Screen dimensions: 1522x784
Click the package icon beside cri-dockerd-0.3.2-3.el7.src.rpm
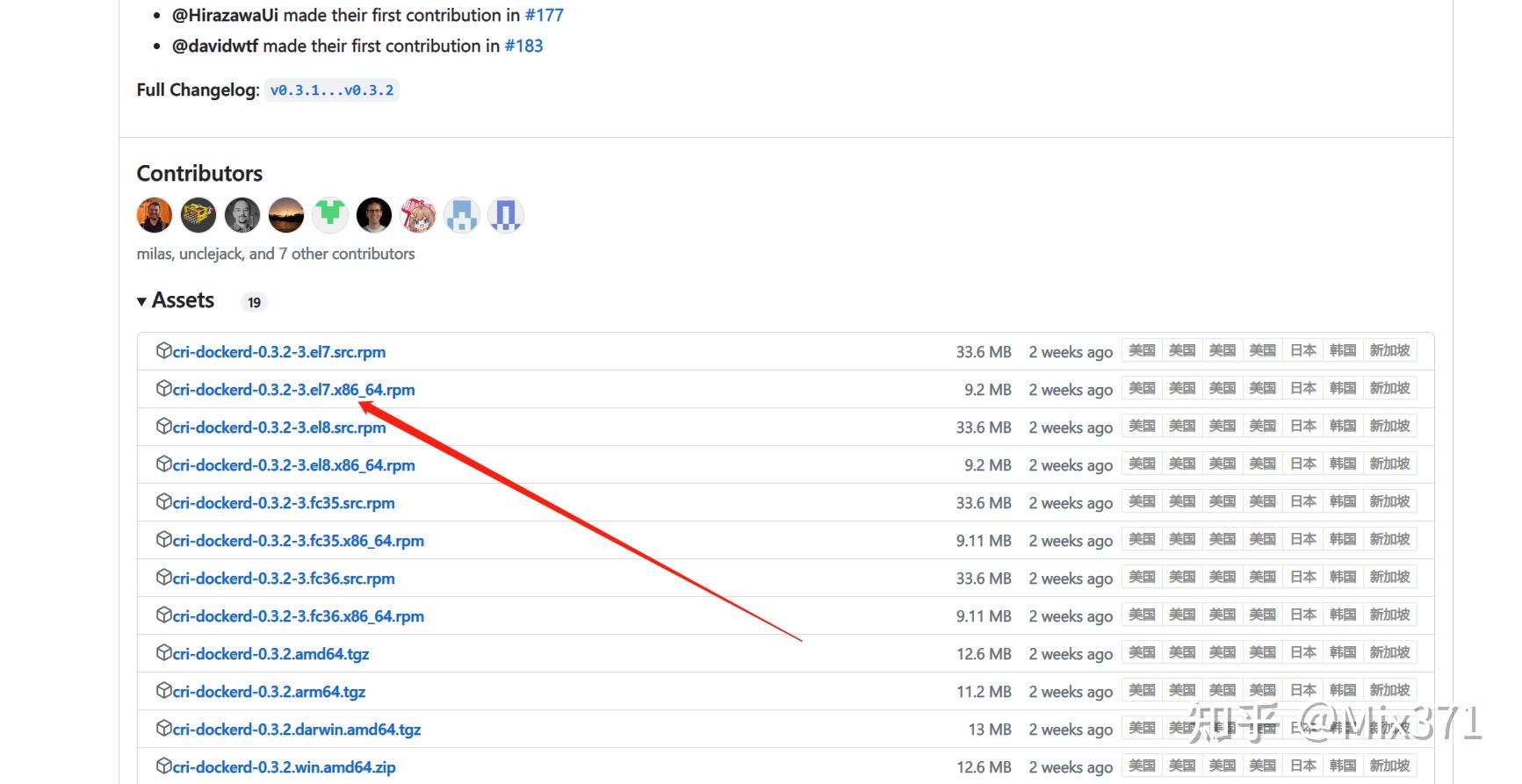click(x=163, y=351)
